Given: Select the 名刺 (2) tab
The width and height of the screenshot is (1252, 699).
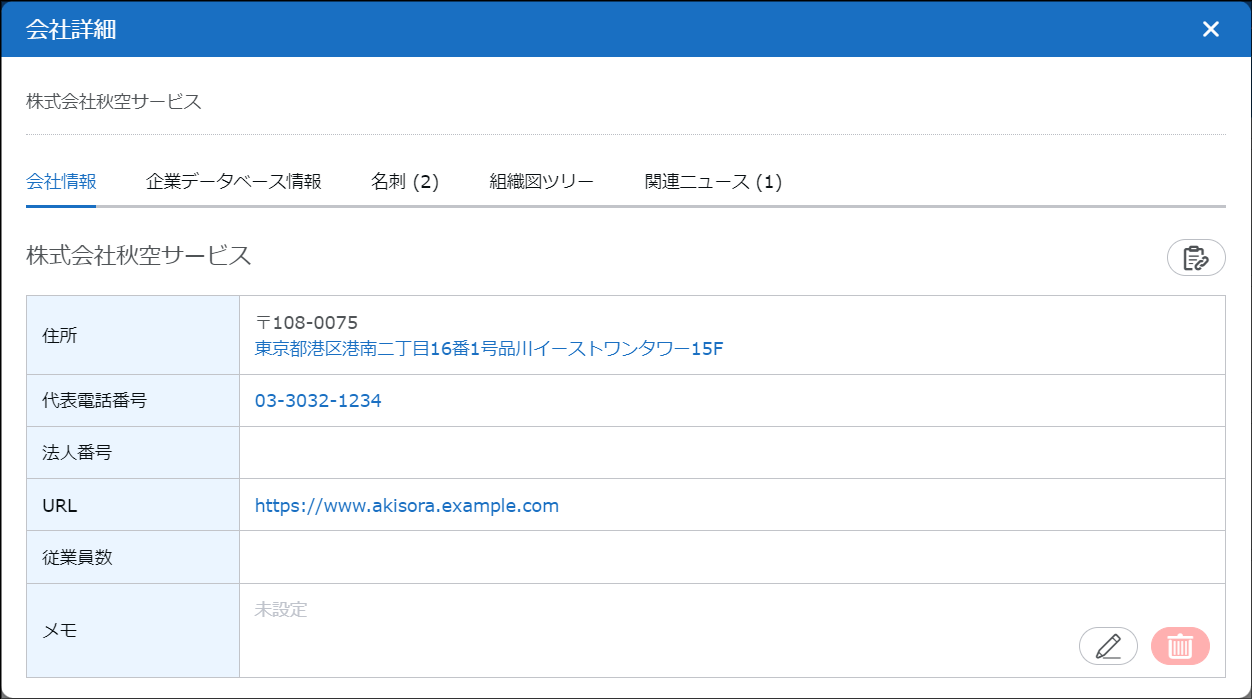Looking at the screenshot, I should [x=405, y=182].
